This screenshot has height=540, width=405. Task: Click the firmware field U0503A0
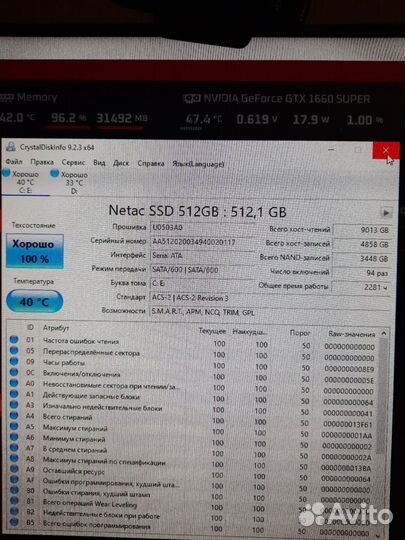(x=201, y=227)
